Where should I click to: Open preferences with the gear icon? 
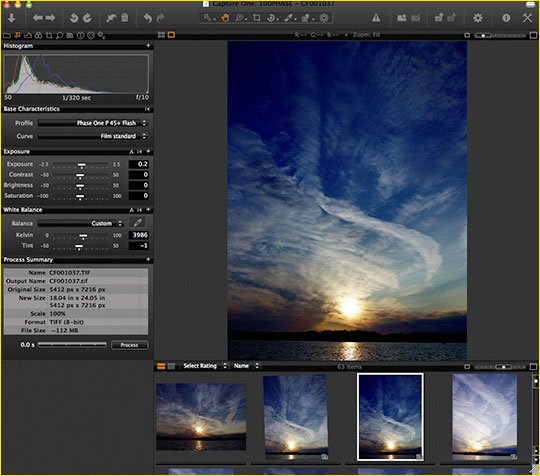(x=478, y=18)
